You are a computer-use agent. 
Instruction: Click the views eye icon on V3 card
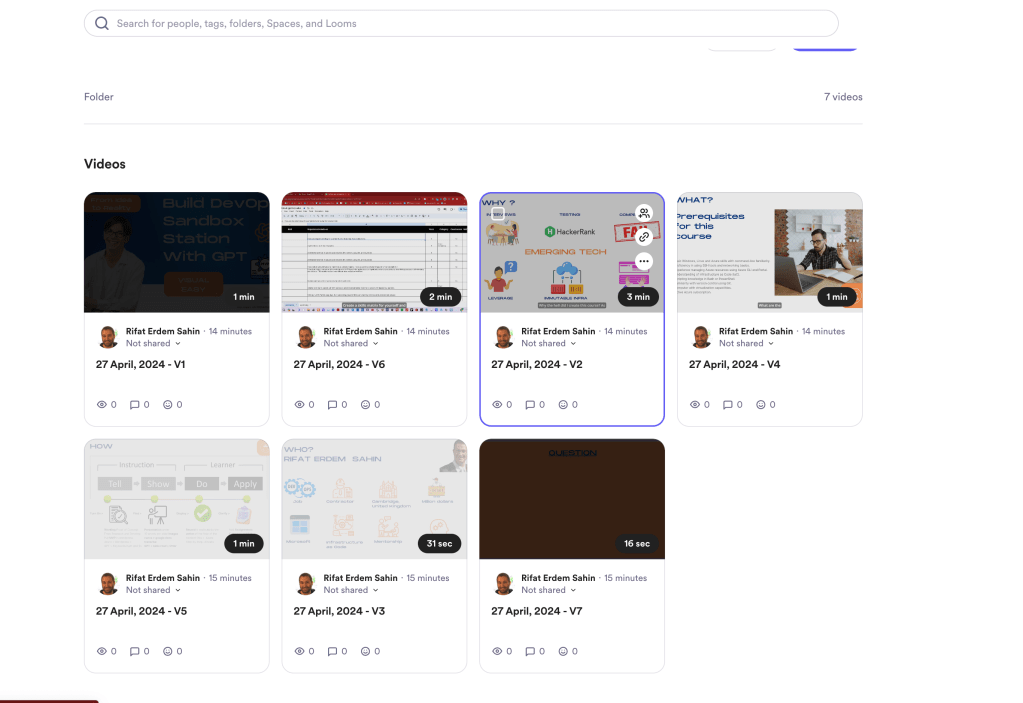tap(299, 651)
